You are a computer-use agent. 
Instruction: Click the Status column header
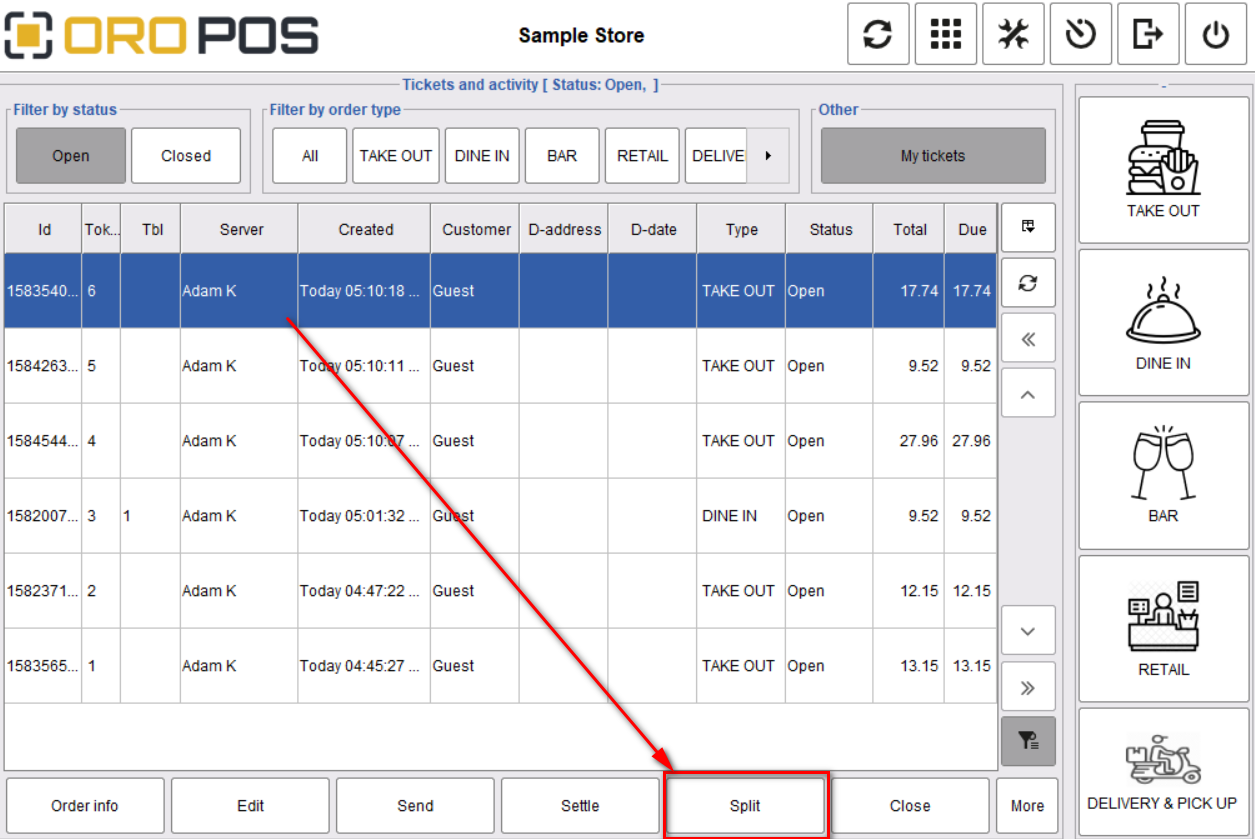click(x=830, y=229)
